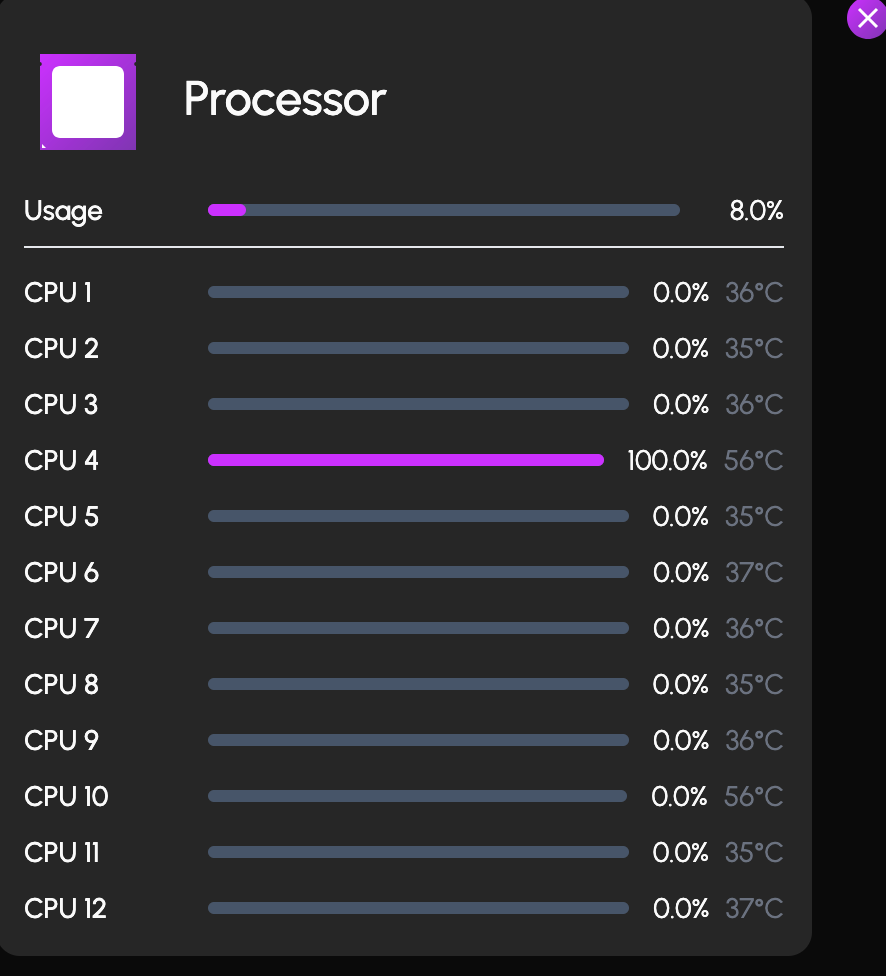
Task: Click the 8.0% total usage value
Action: pyautogui.click(x=756, y=211)
